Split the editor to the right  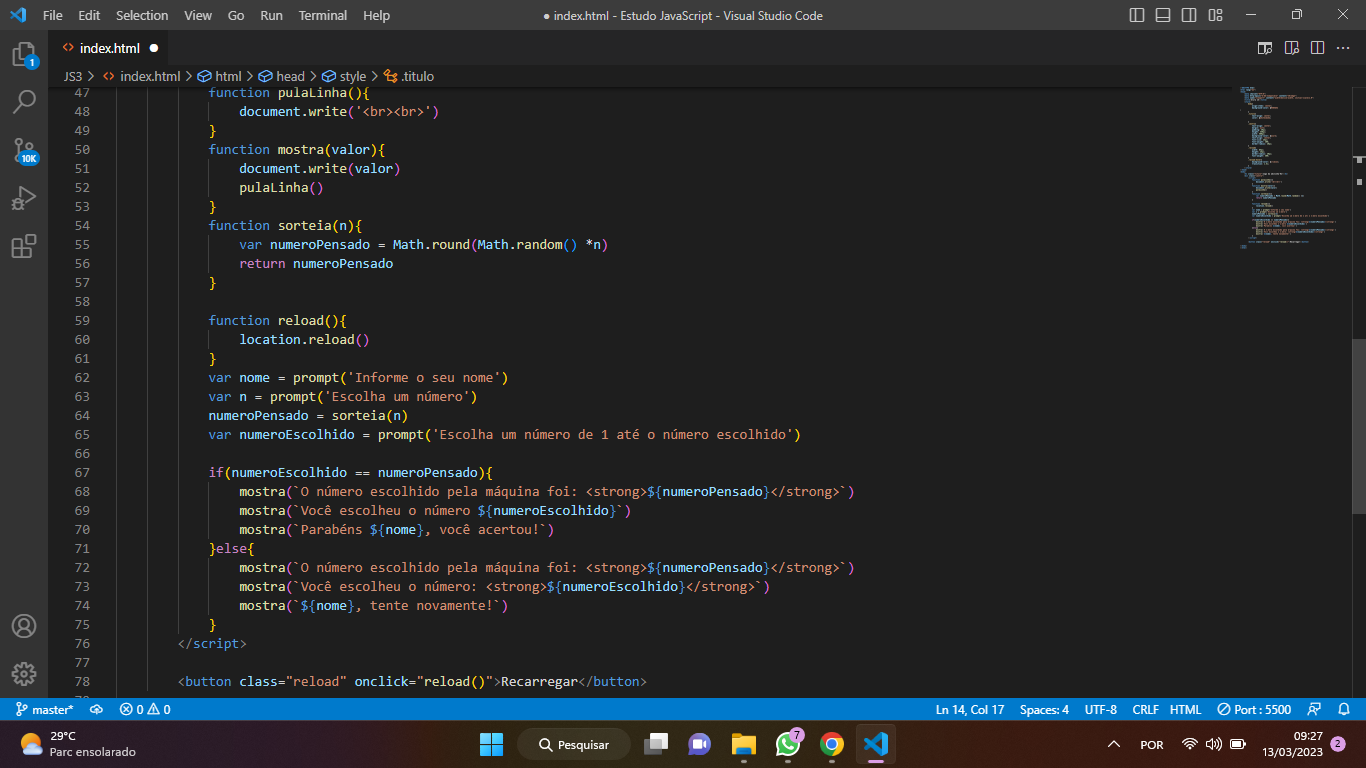(1317, 48)
